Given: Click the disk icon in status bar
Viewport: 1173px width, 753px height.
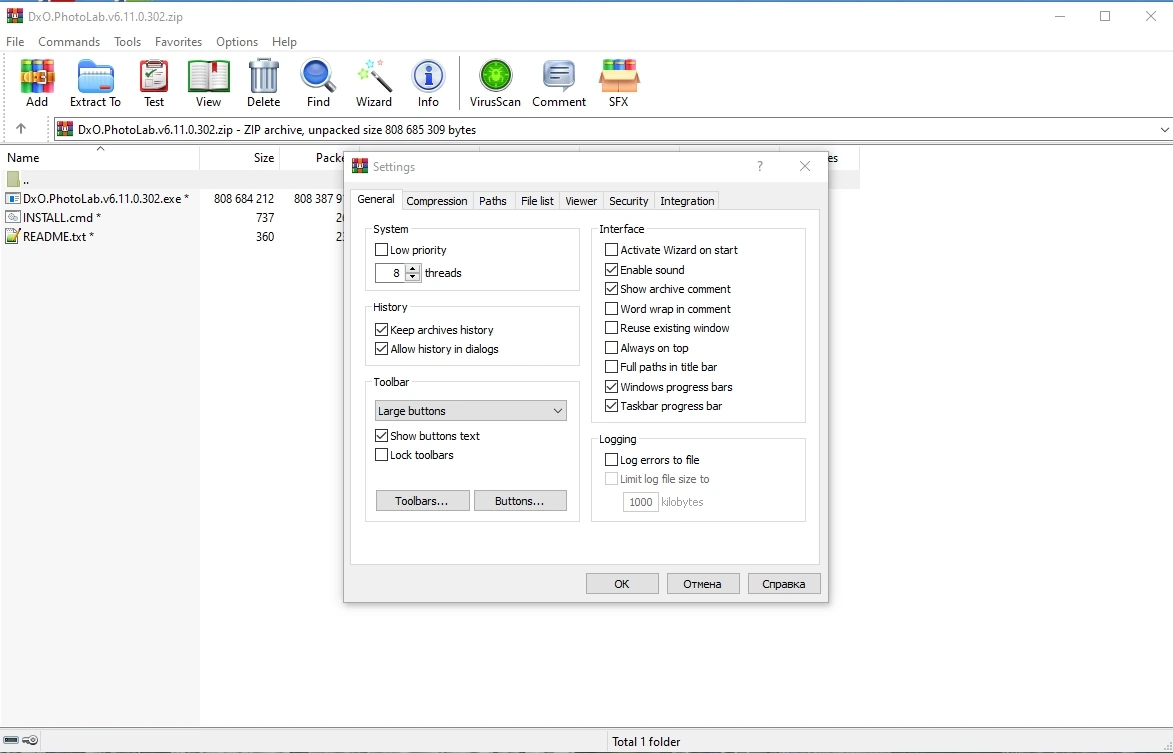Looking at the screenshot, I should (10, 740).
